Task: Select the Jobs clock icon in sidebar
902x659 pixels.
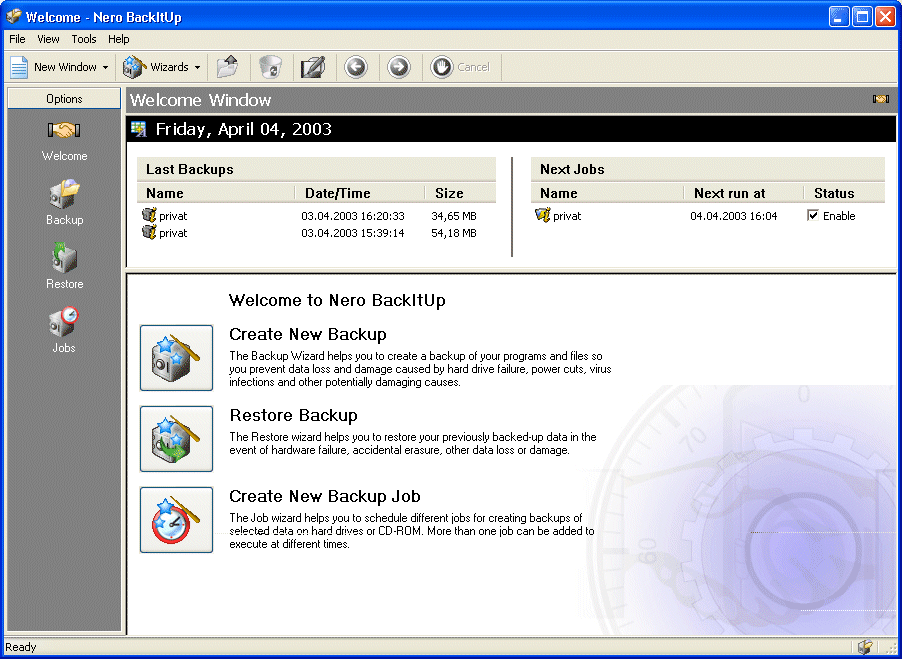Action: pos(64,322)
